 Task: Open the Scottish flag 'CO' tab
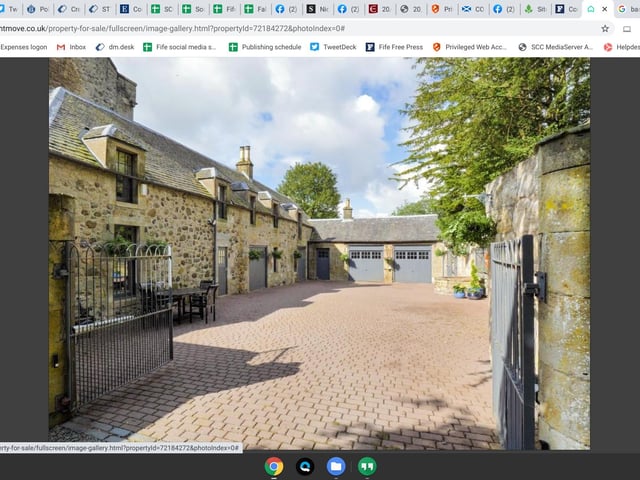(473, 9)
